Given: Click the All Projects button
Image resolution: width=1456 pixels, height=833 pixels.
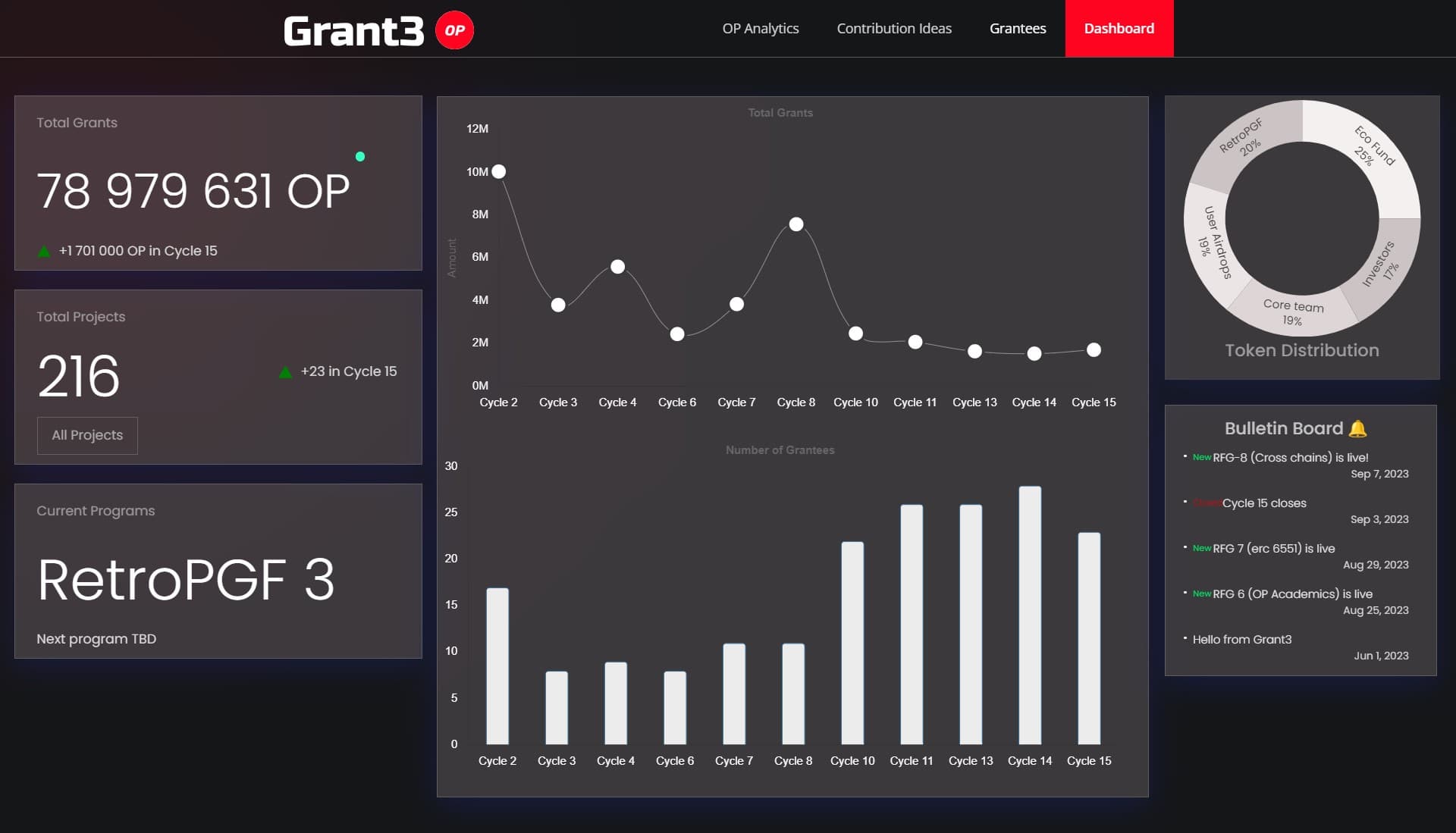Looking at the screenshot, I should click(x=87, y=435).
